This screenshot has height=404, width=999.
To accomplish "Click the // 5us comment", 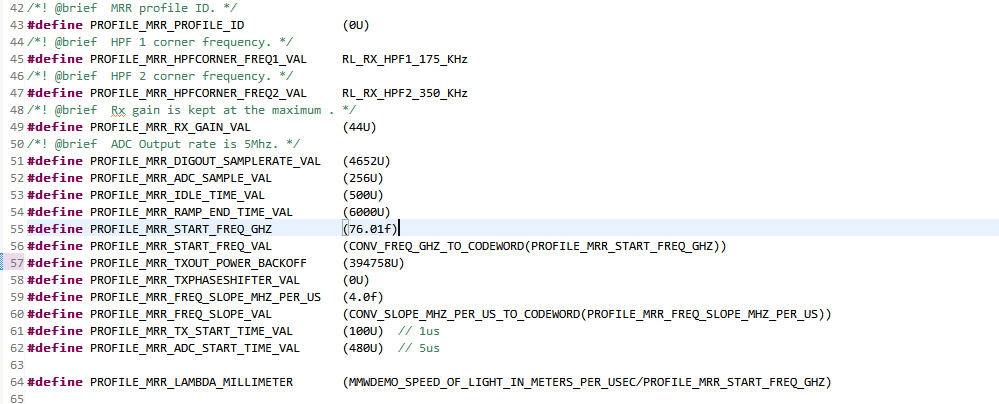I will pos(419,349).
